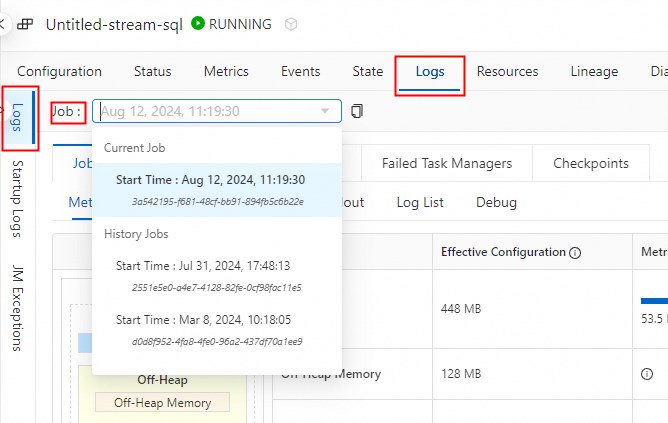668x423 pixels.
Task: Click the 128 MB effective configuration value
Action: [x=461, y=374]
